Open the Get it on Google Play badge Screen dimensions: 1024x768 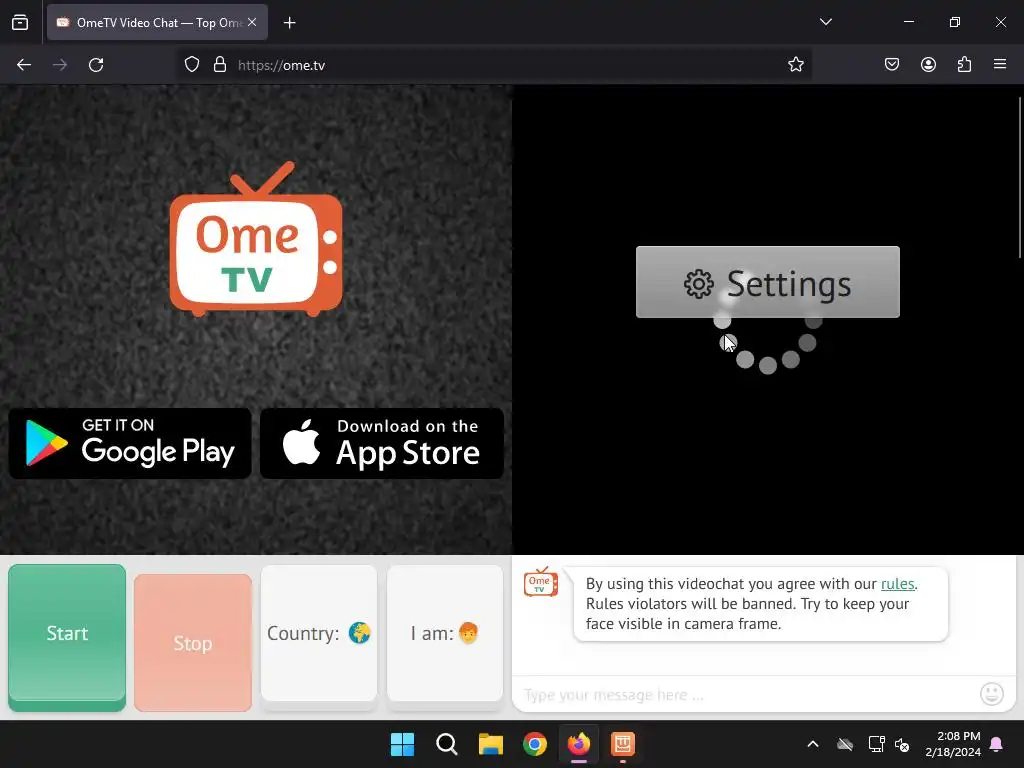pos(130,443)
